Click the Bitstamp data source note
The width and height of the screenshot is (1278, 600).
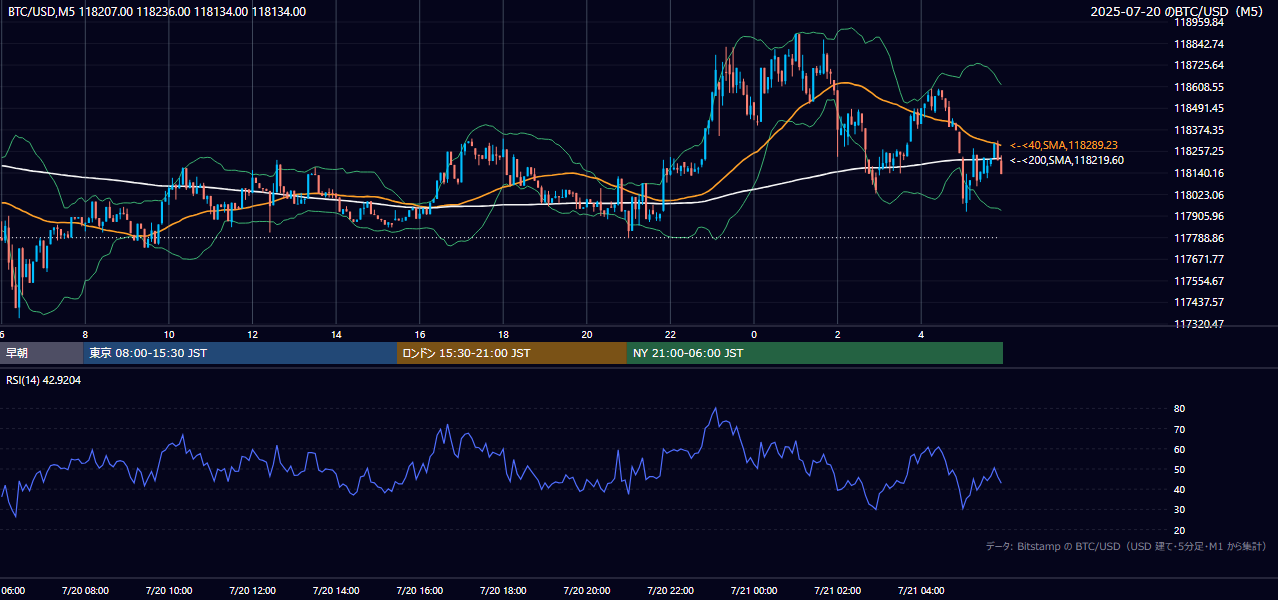pos(1126,546)
